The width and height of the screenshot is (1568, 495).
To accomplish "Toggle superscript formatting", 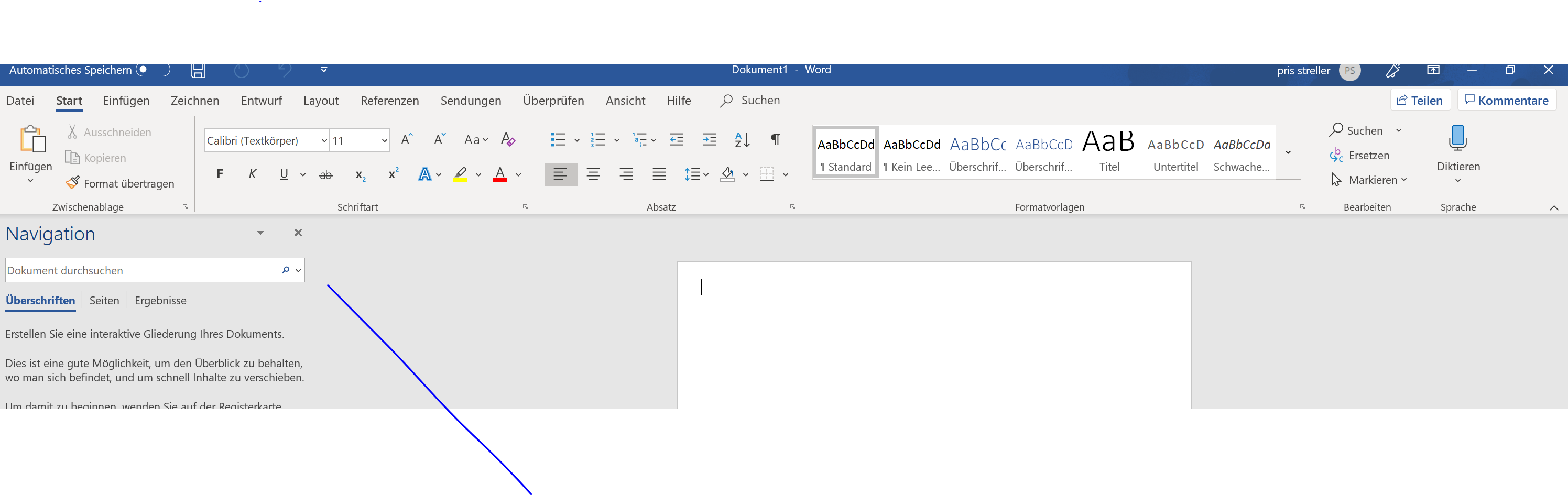I will tap(393, 173).
